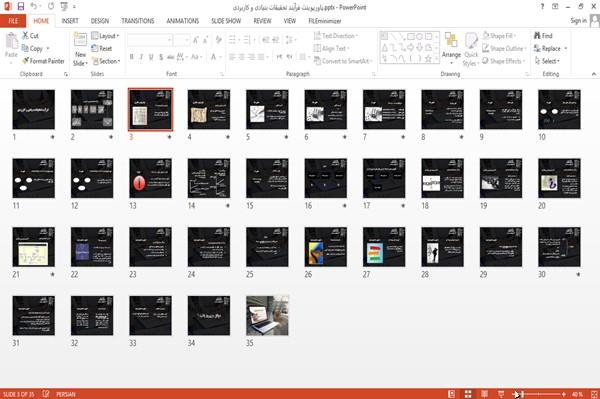The image size is (600, 399).
Task: Click the Undo icon in title bar
Action: point(34,7)
